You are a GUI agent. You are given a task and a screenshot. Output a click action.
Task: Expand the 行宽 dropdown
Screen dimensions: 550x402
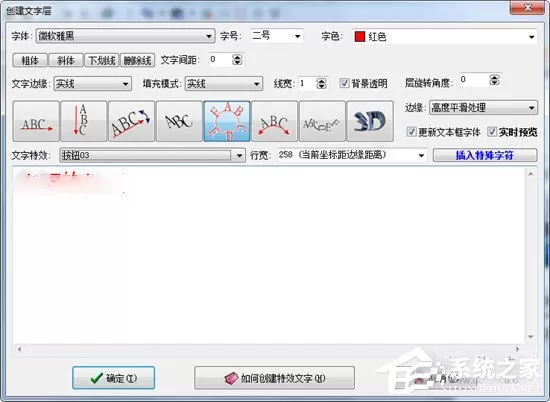[x=352, y=155]
